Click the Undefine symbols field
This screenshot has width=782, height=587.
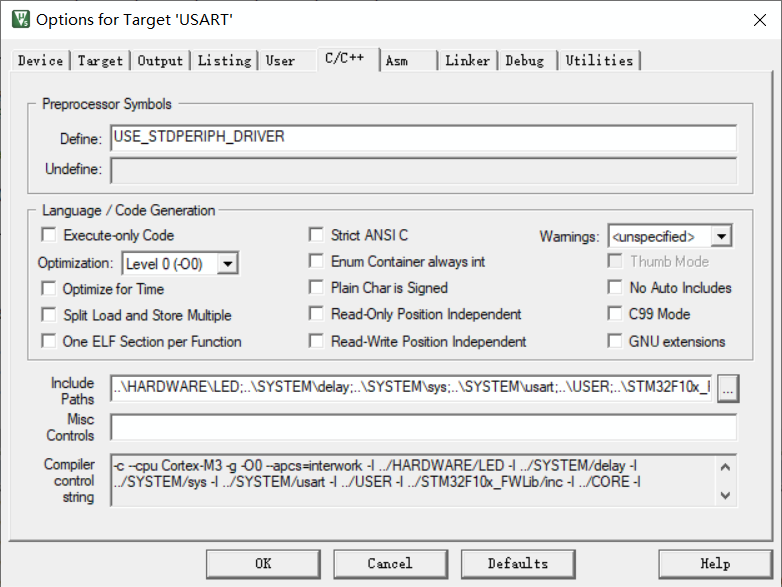[423, 171]
